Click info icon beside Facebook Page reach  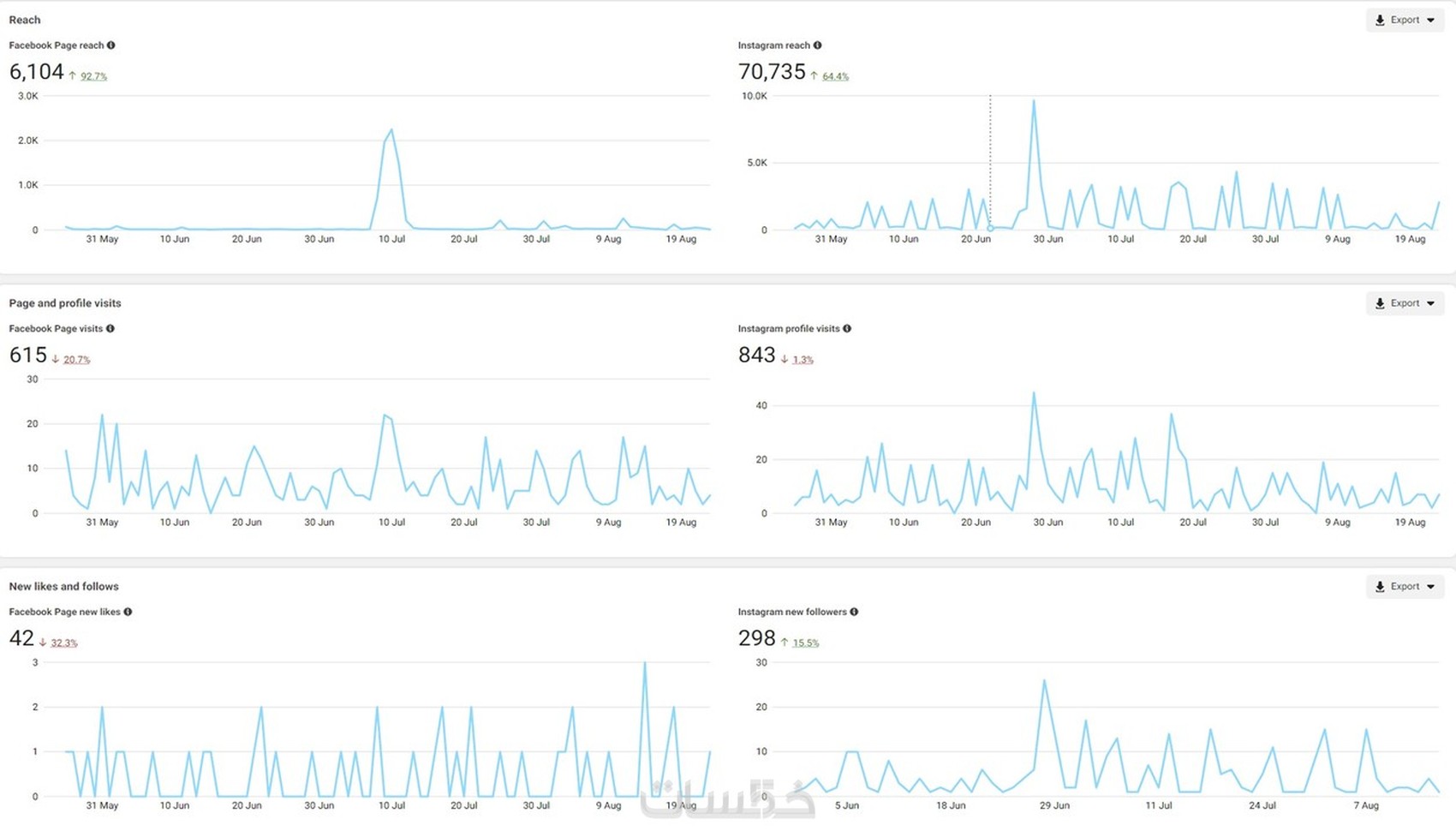(111, 45)
